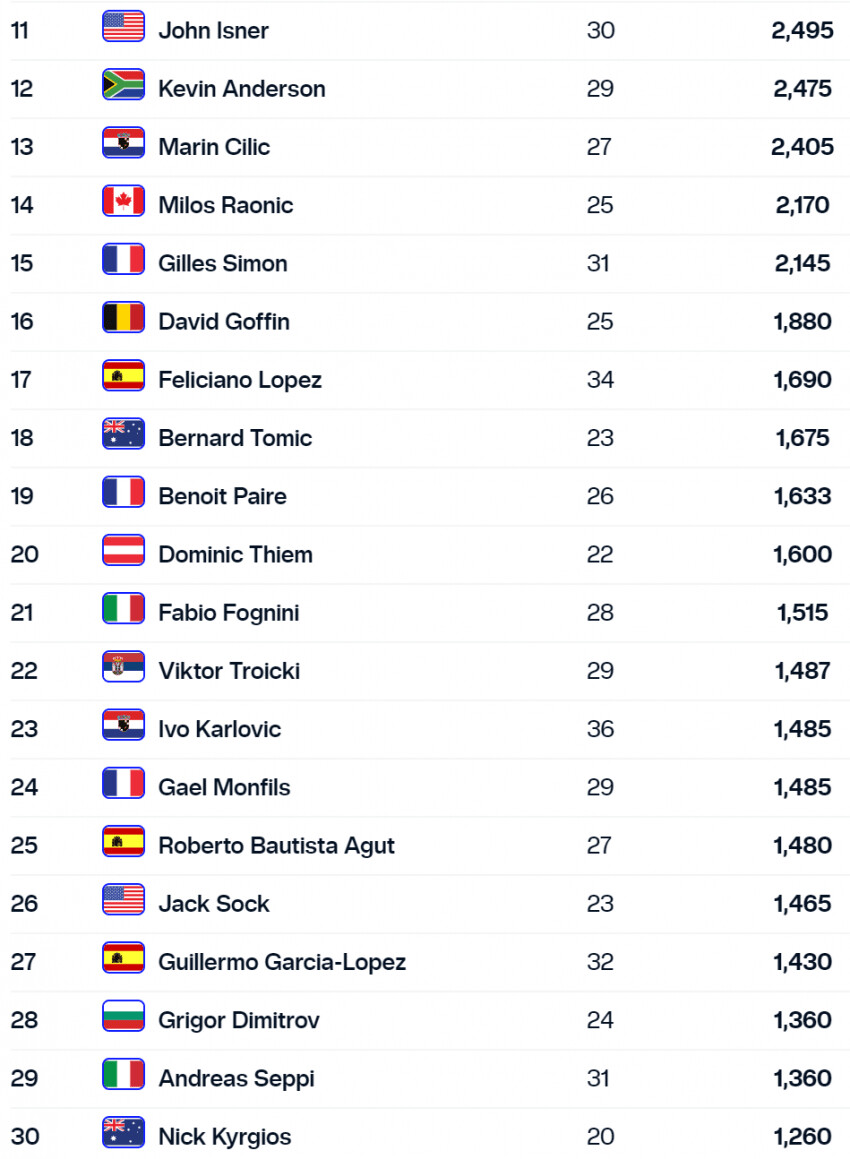This screenshot has width=850, height=1159.
Task: Select Guillermo Garcia-Lopez name
Action: 282,962
